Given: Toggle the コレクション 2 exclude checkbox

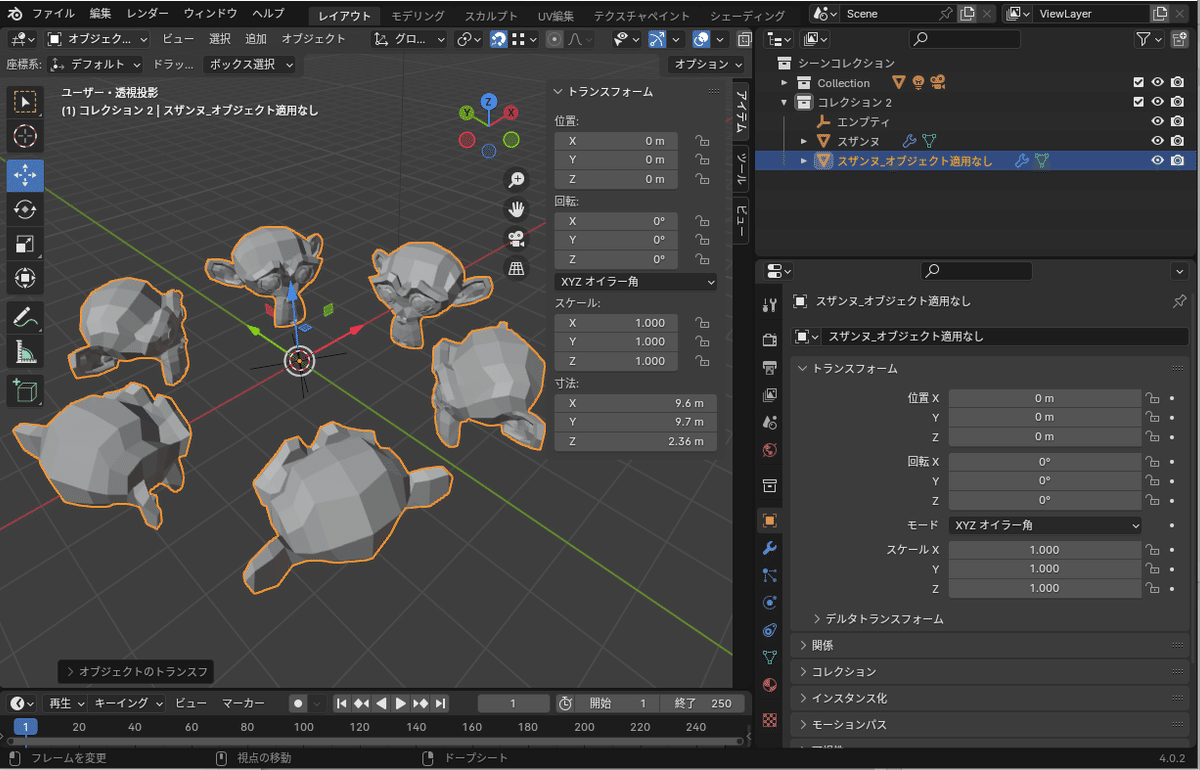Looking at the screenshot, I should 1138,102.
